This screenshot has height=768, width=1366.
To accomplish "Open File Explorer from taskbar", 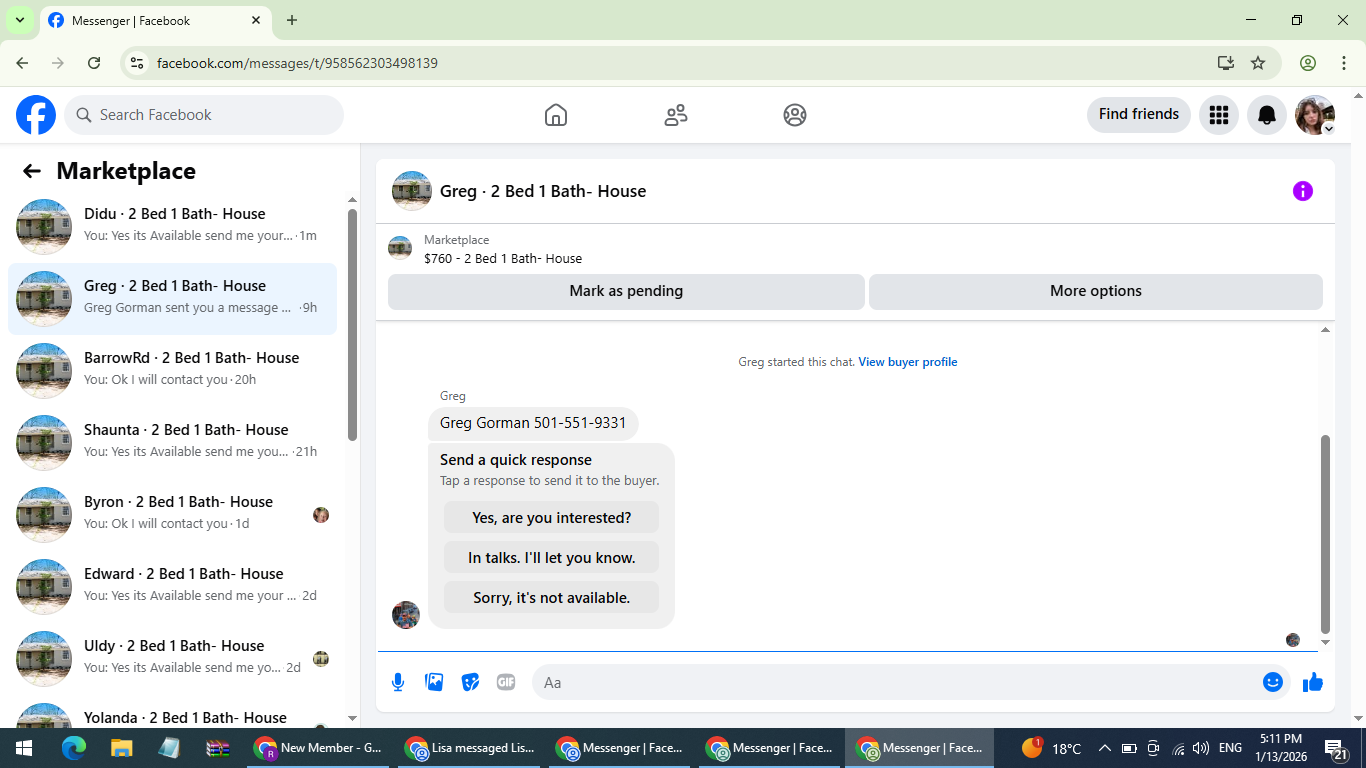I will point(121,748).
